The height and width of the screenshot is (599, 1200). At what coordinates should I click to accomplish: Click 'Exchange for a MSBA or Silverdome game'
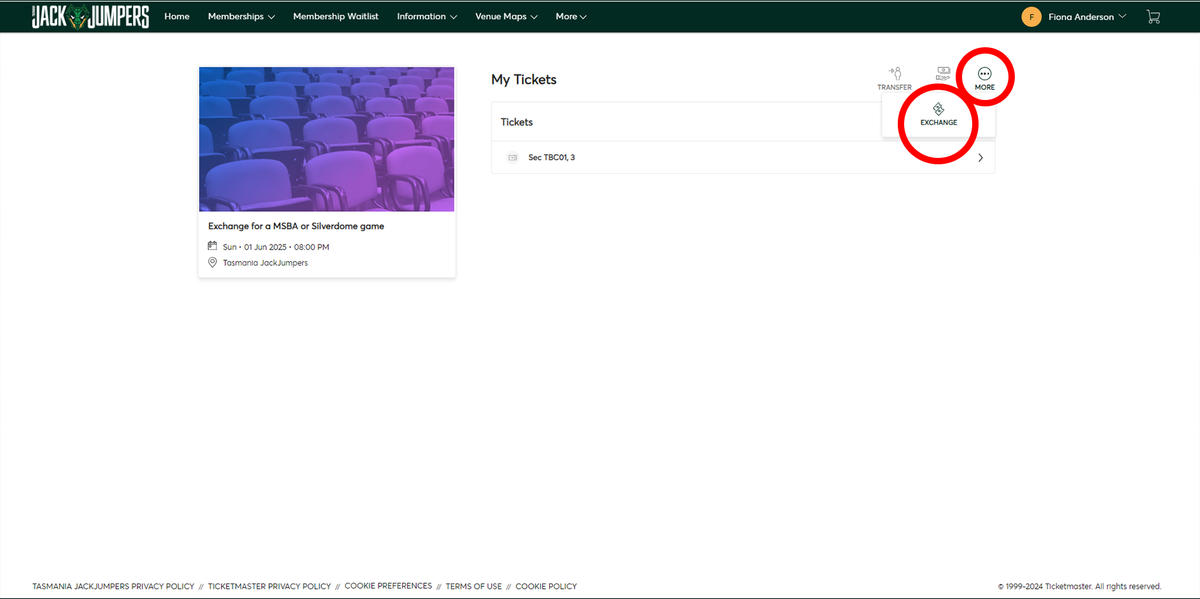296,226
